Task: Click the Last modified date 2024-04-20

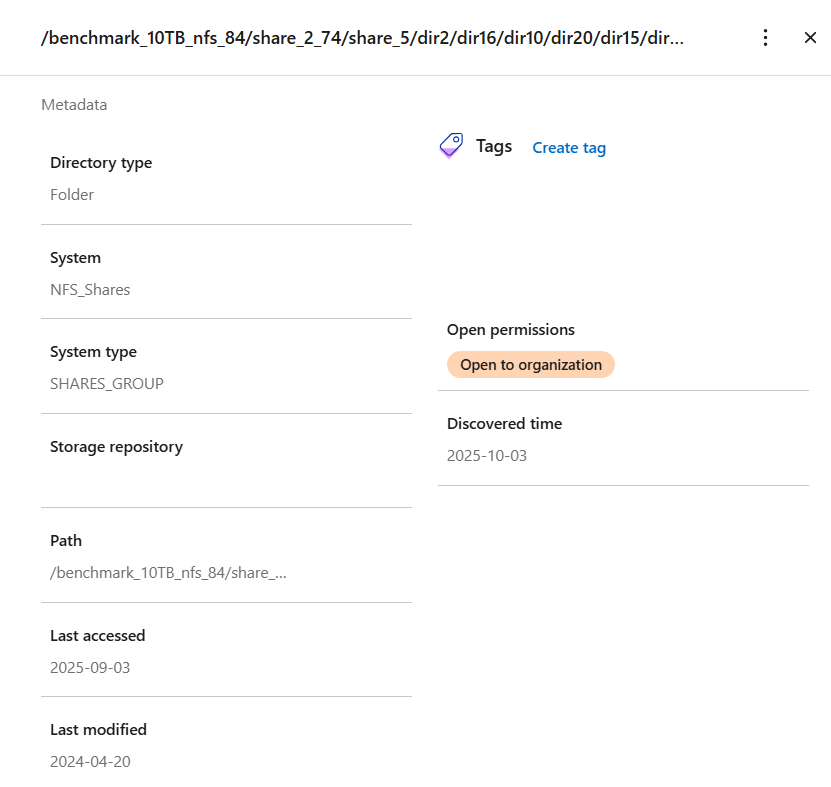Action: click(x=90, y=762)
